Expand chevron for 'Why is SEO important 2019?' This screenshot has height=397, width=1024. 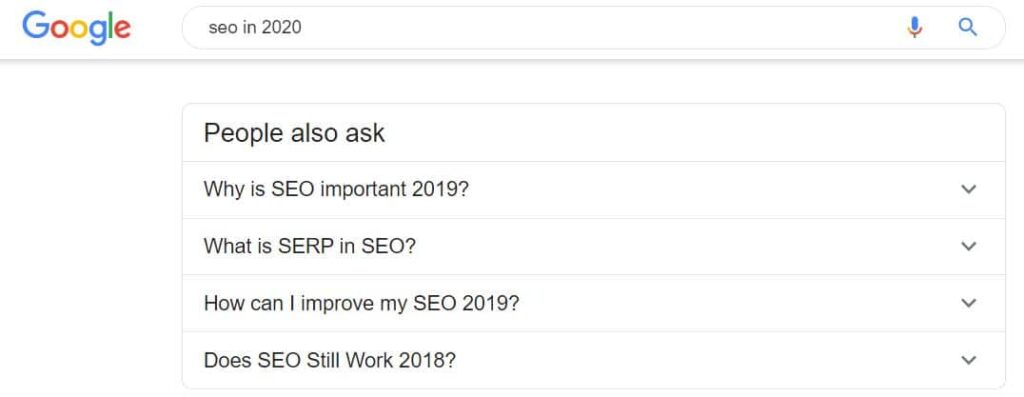[x=969, y=189]
